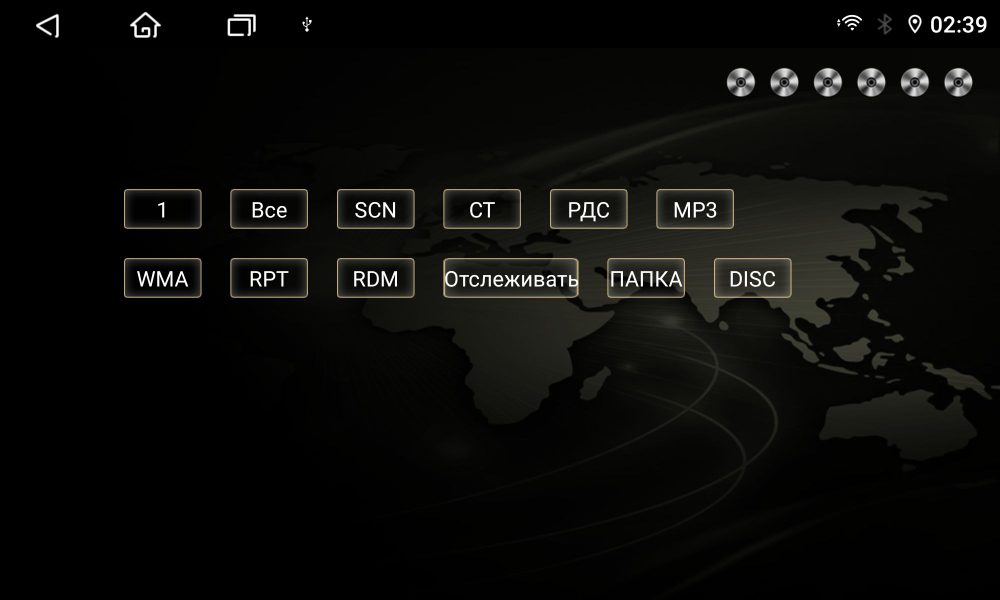The width and height of the screenshot is (1000, 600).
Task: Tap the Bluetooth status icon
Action: pos(885,25)
